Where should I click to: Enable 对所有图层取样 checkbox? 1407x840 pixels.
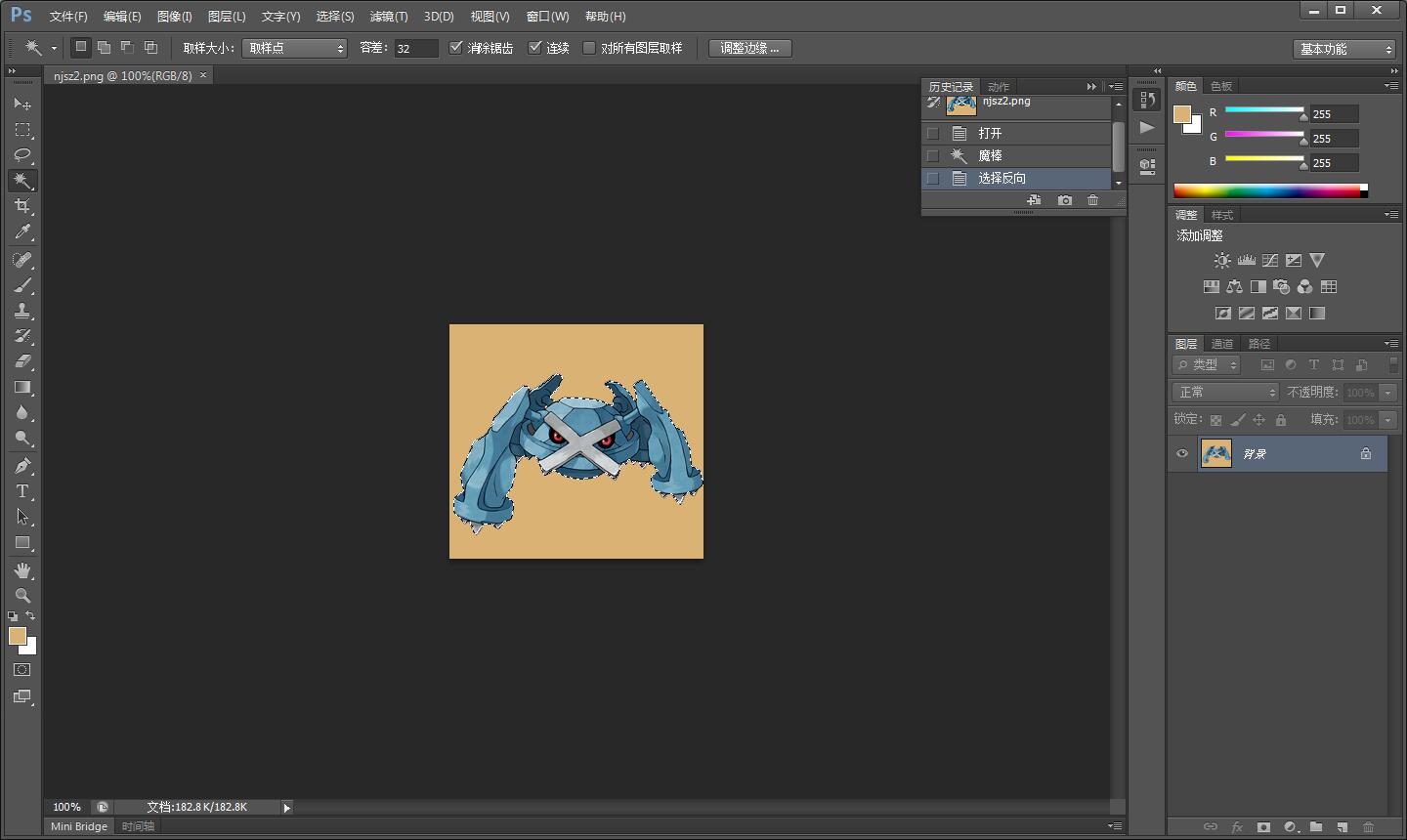[x=589, y=48]
